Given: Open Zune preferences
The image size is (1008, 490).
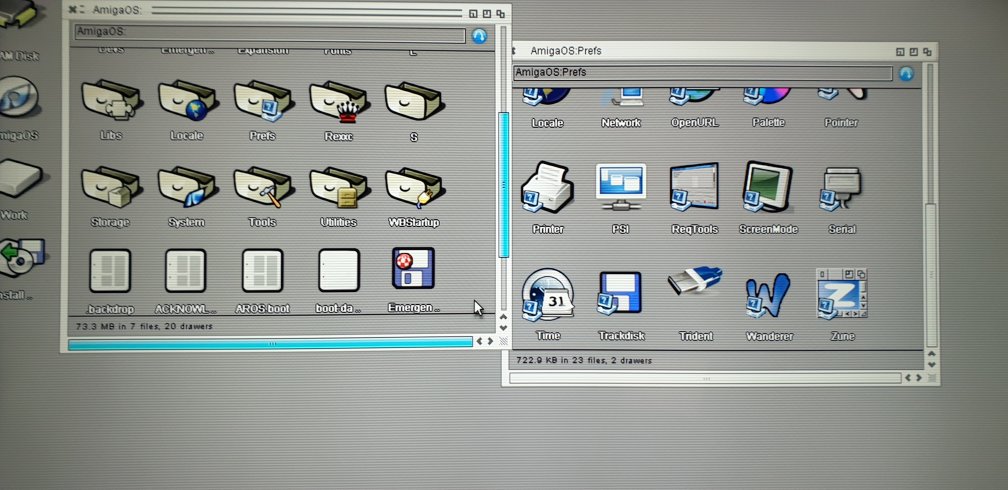Looking at the screenshot, I should [x=842, y=294].
